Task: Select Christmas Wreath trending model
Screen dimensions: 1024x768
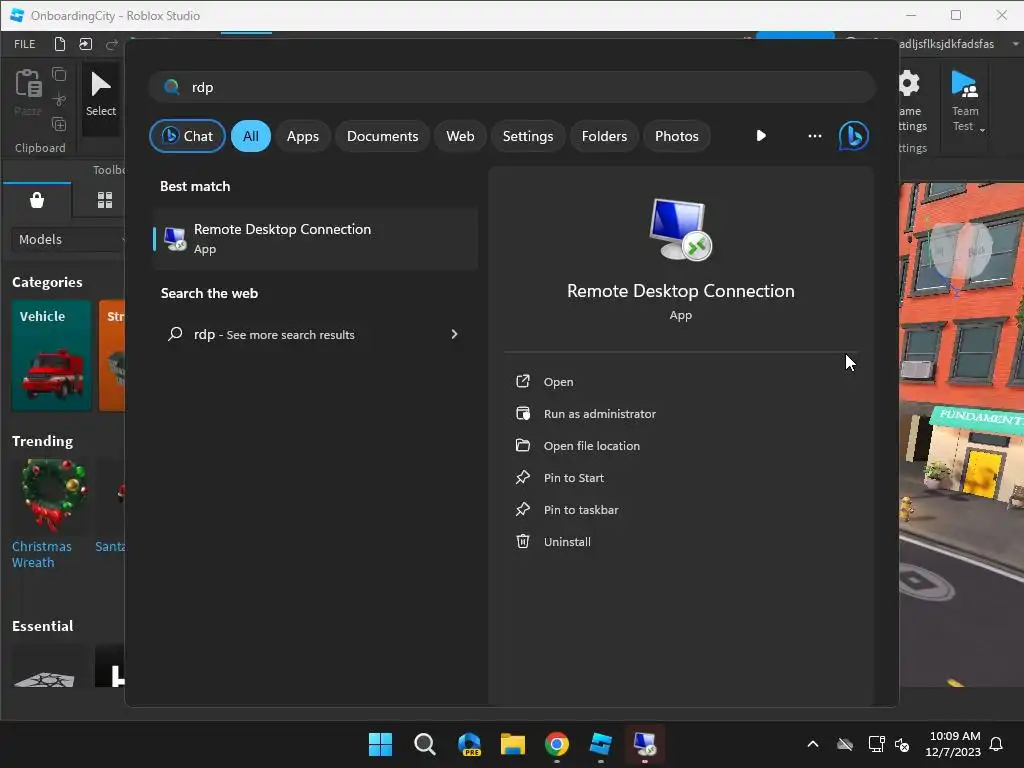Action: click(x=53, y=495)
